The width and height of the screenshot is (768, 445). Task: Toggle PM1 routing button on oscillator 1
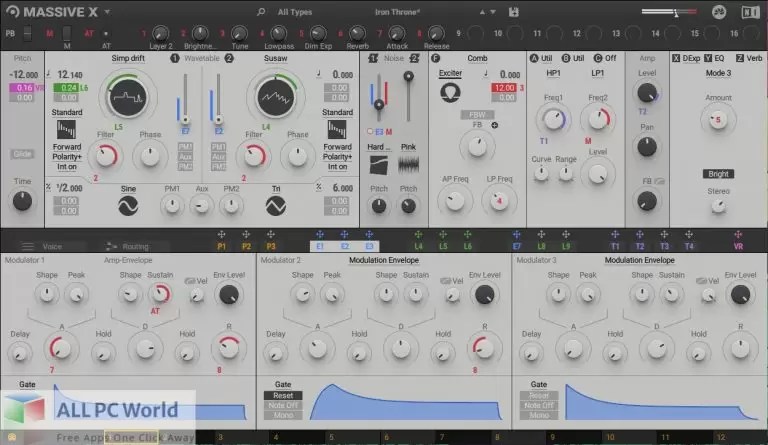point(185,147)
